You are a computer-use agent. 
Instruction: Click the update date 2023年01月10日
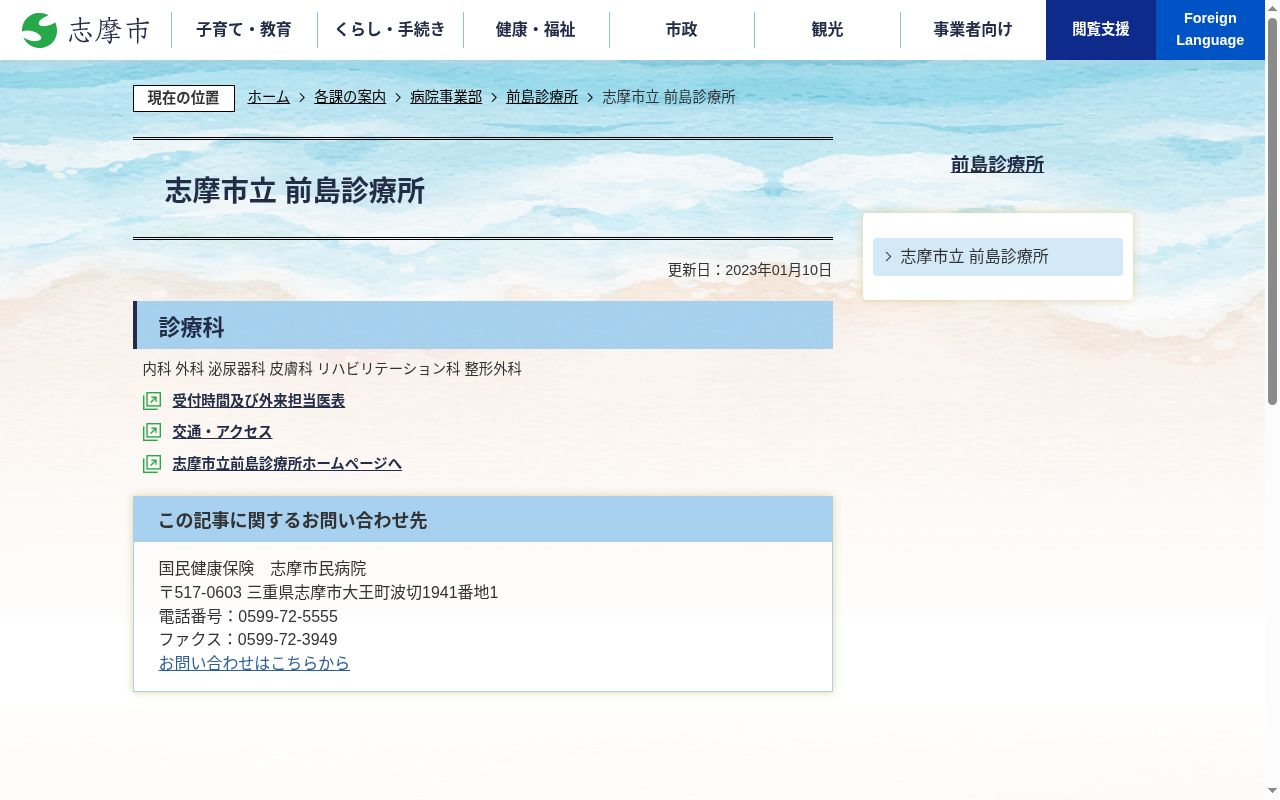(x=778, y=270)
